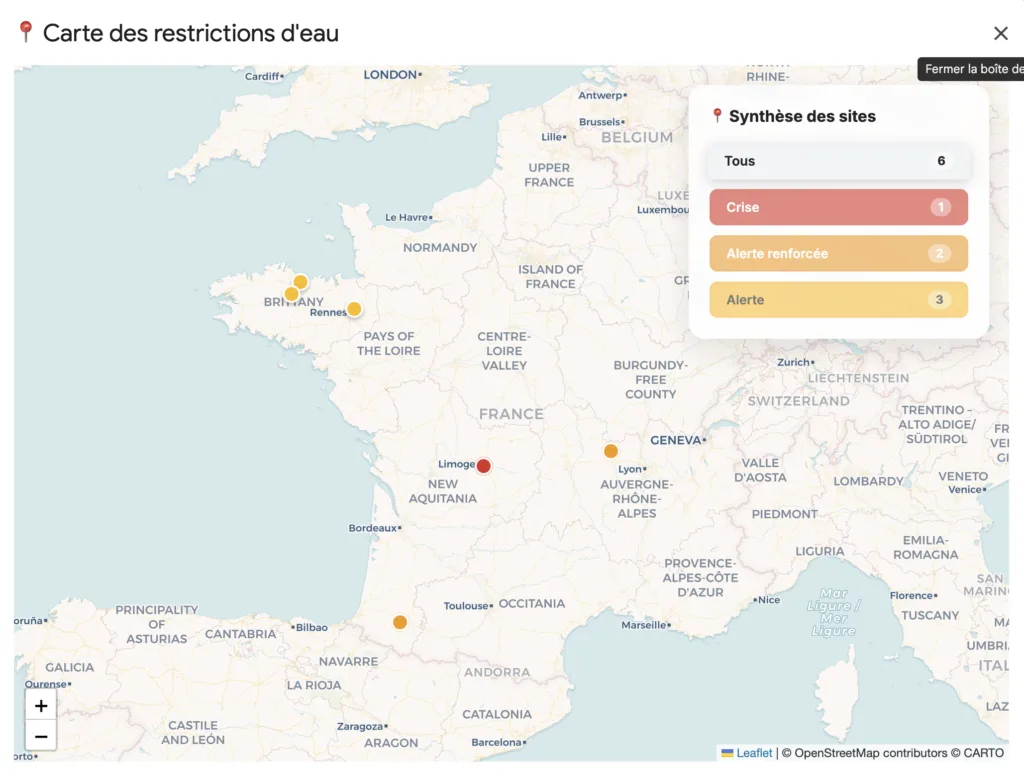1024x771 pixels.
Task: Click the Brussels city label
Action: [599, 122]
